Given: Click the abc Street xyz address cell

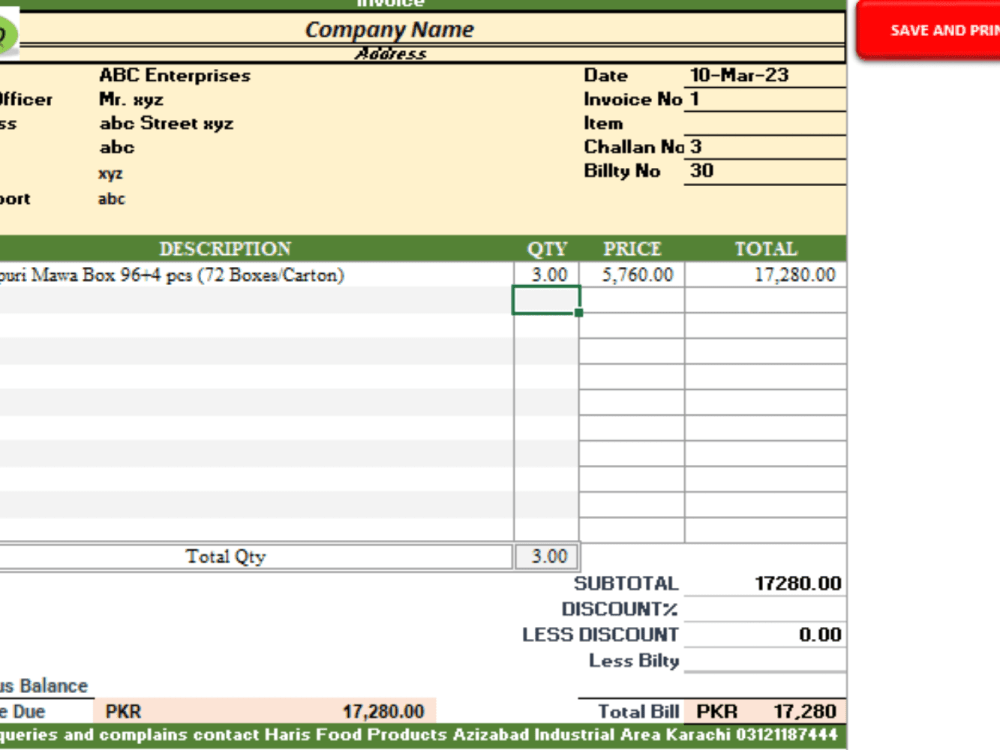Looking at the screenshot, I should (166, 123).
